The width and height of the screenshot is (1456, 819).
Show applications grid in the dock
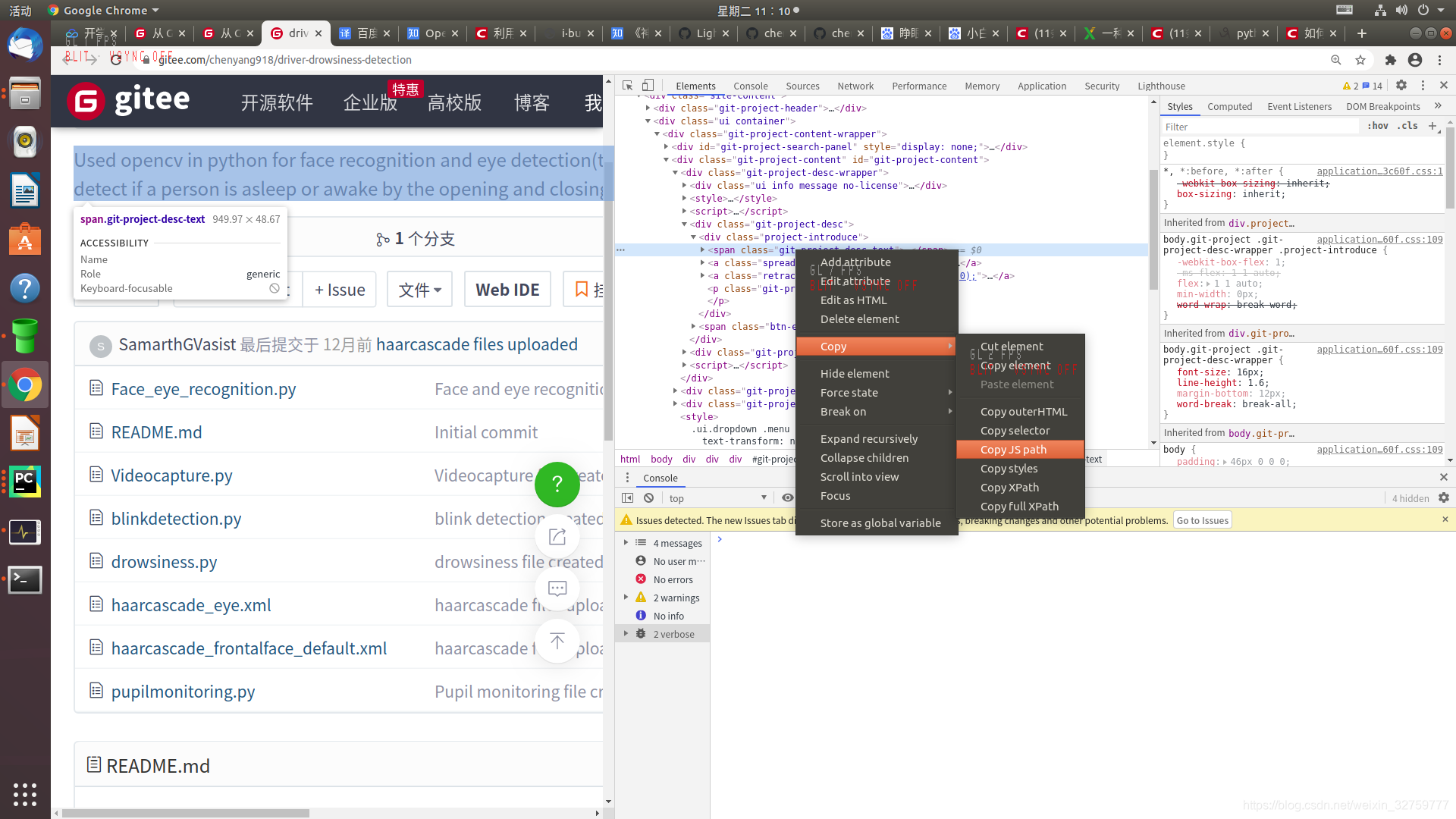(x=25, y=794)
